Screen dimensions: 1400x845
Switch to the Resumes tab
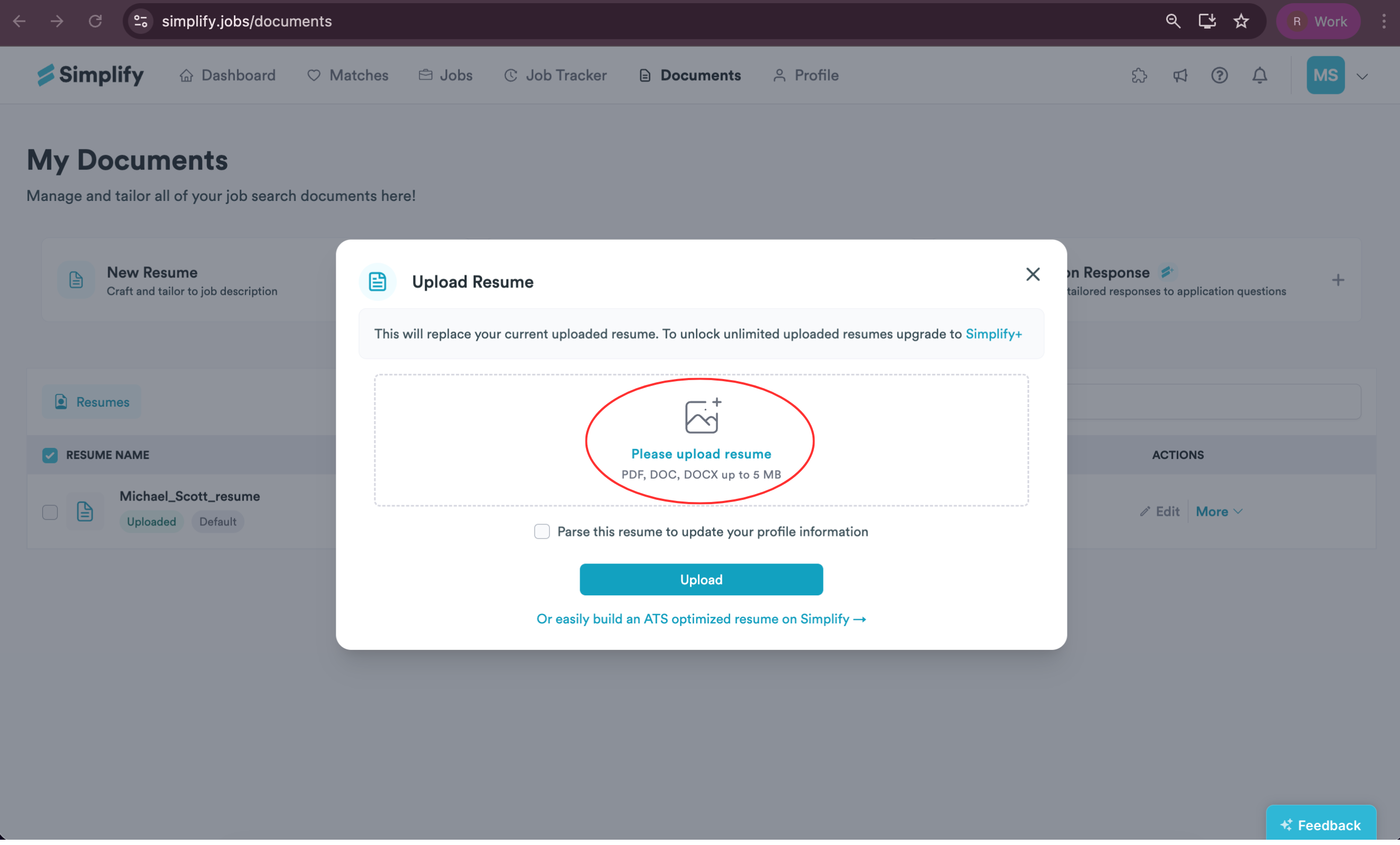(x=91, y=401)
